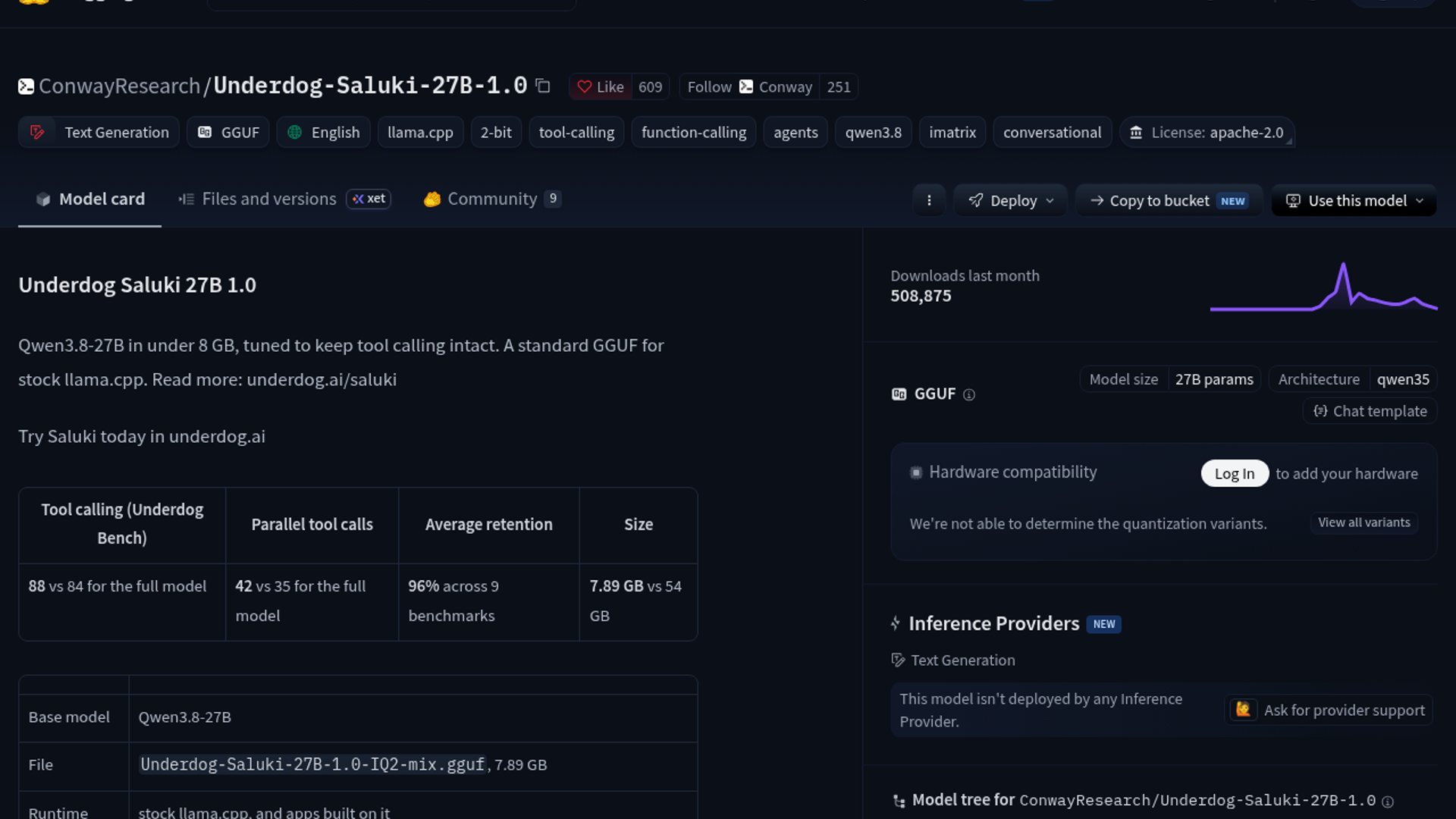Open the imatrix tag
This screenshot has width=1456, height=819.
click(x=952, y=132)
